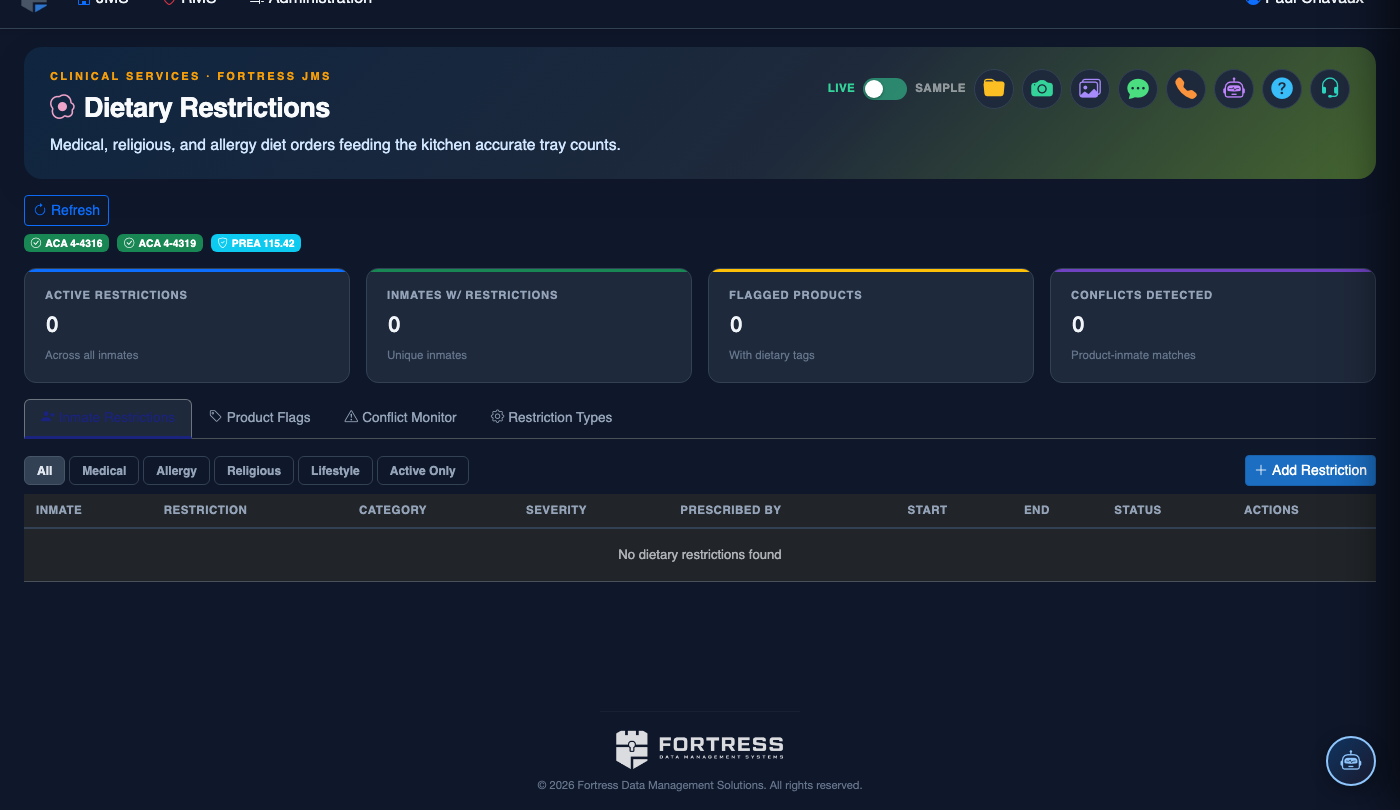Viewport: 1400px width, 810px height.
Task: Open the headset support icon
Action: point(1329,88)
